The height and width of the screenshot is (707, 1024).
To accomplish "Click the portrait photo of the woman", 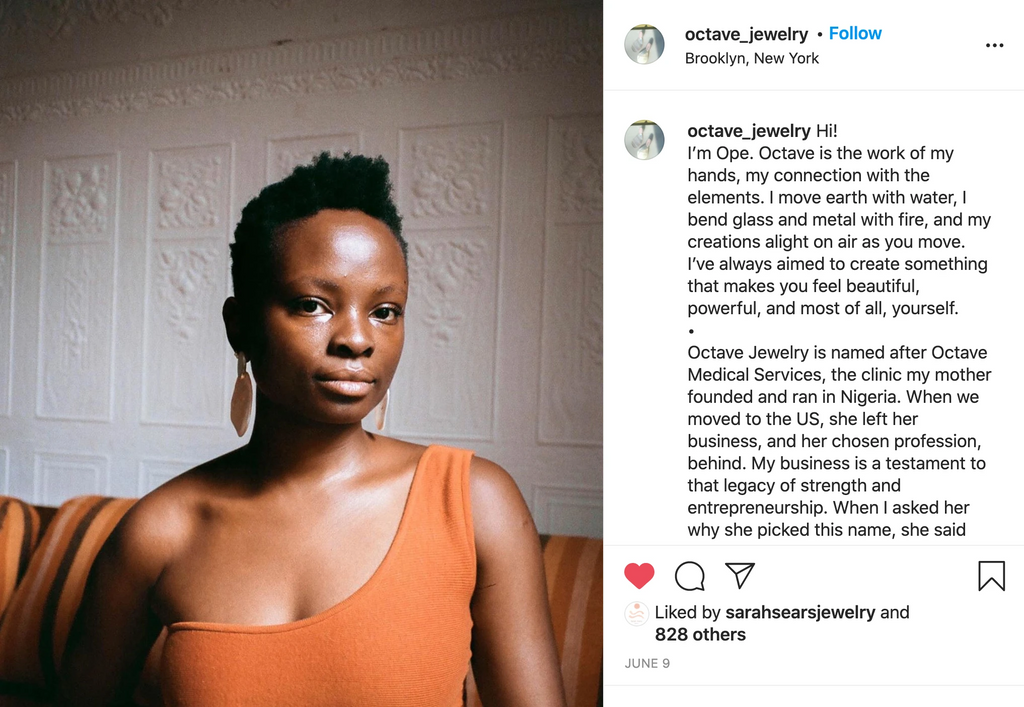I will (301, 353).
